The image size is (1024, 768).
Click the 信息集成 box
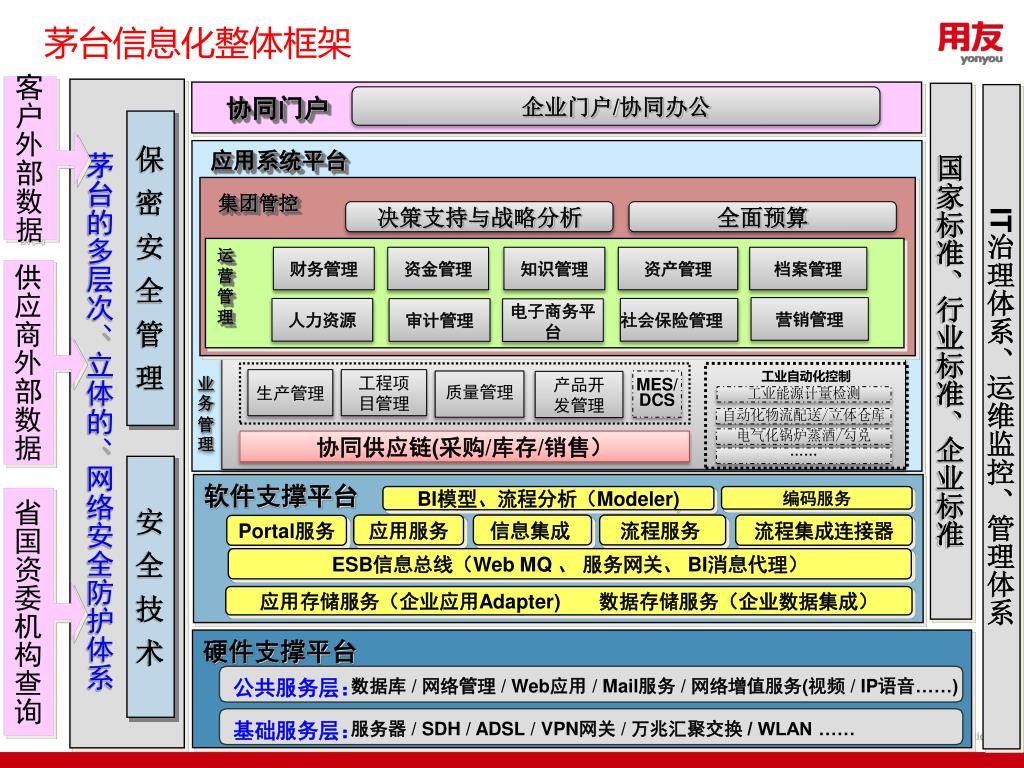[x=532, y=530]
